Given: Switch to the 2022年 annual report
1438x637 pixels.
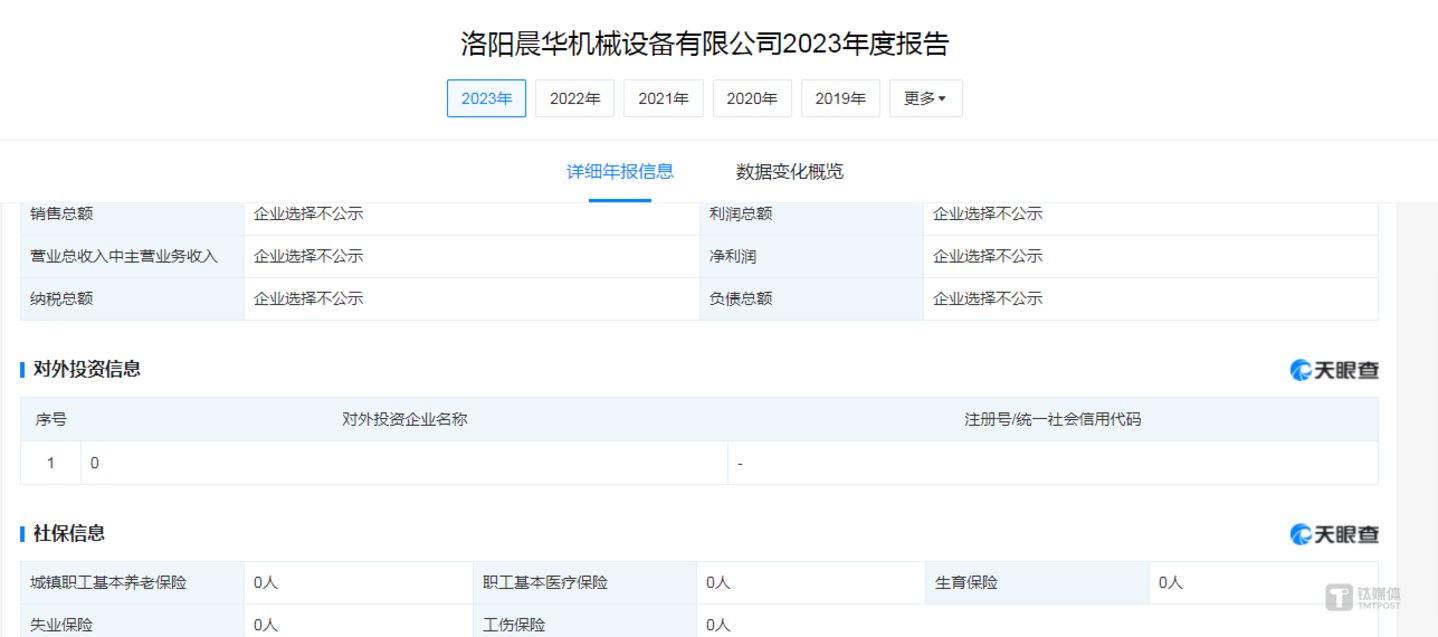Looking at the screenshot, I should (x=575, y=99).
